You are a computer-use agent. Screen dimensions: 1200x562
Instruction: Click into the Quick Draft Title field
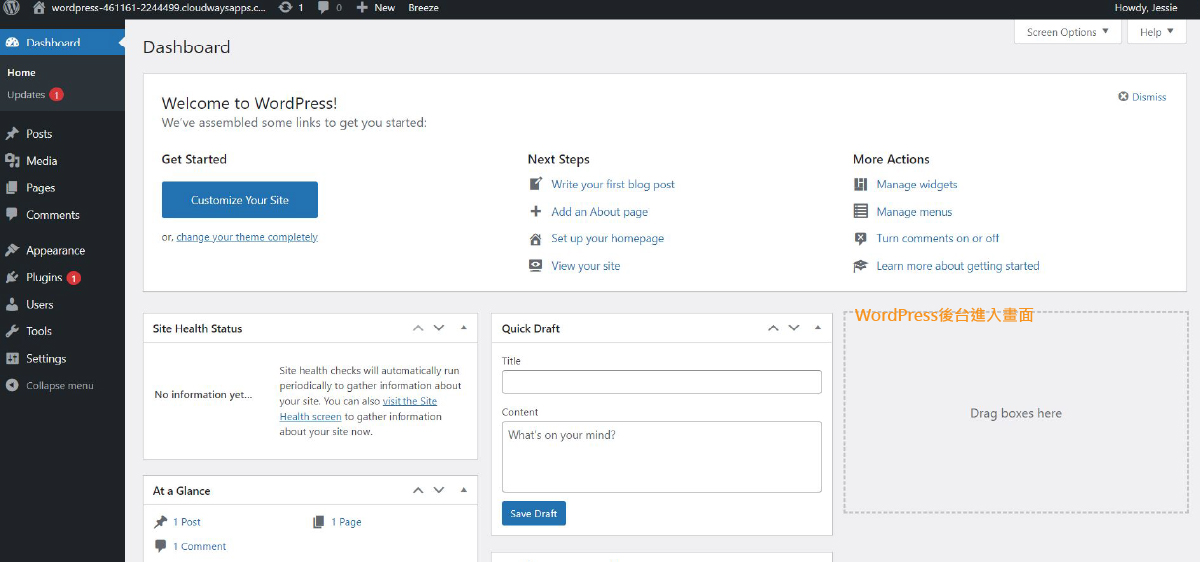[661, 382]
